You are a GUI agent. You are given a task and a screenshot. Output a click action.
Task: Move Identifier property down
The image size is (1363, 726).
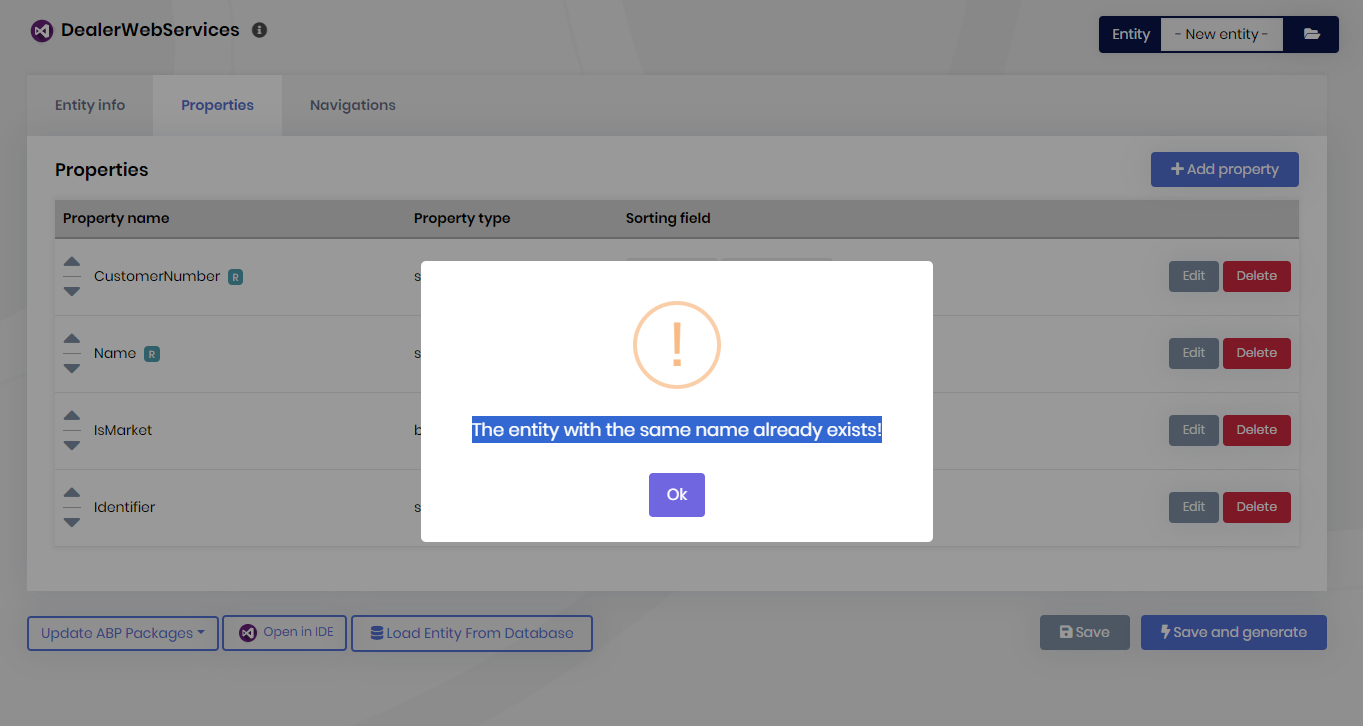tap(72, 522)
